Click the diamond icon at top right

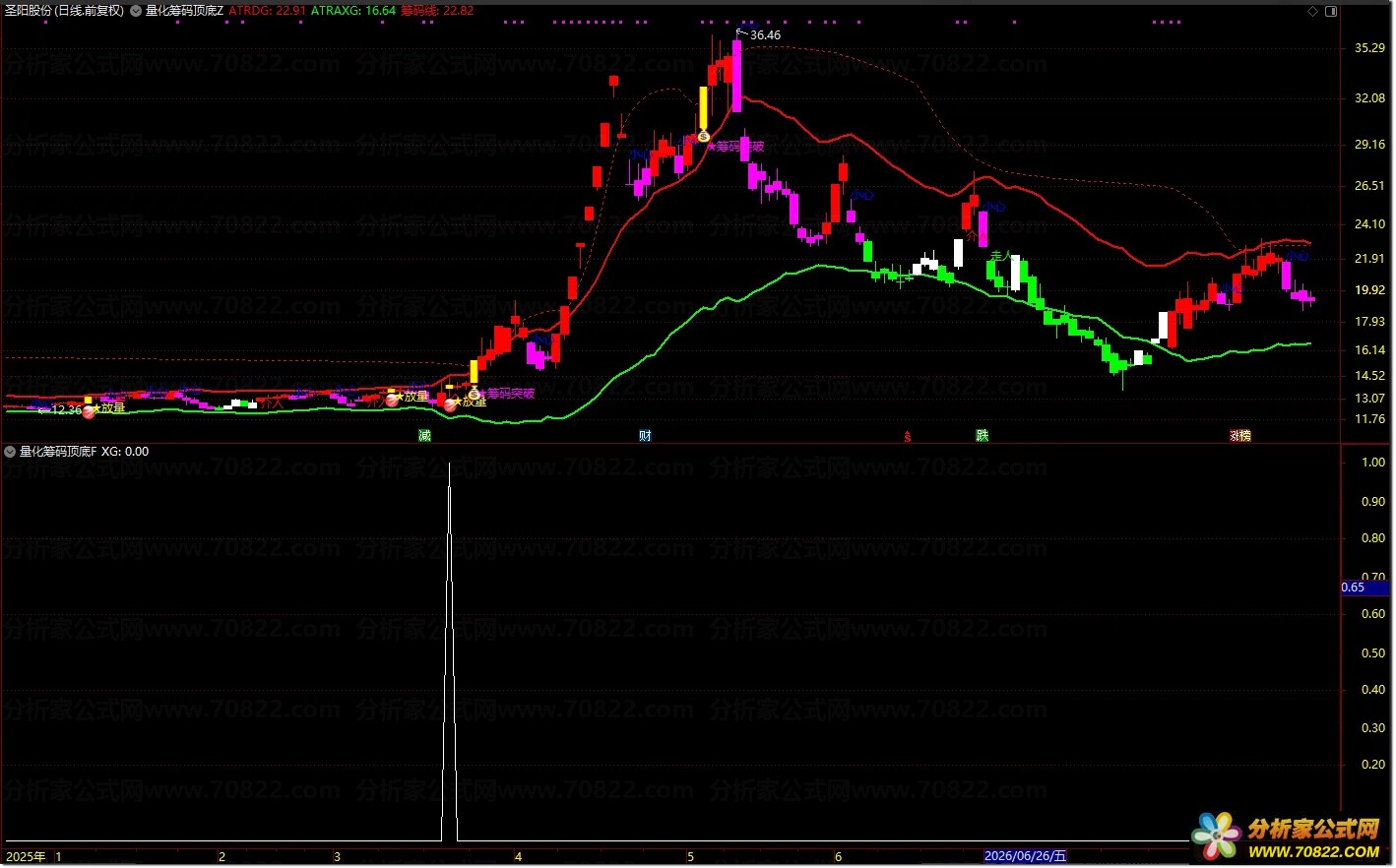point(1312,11)
